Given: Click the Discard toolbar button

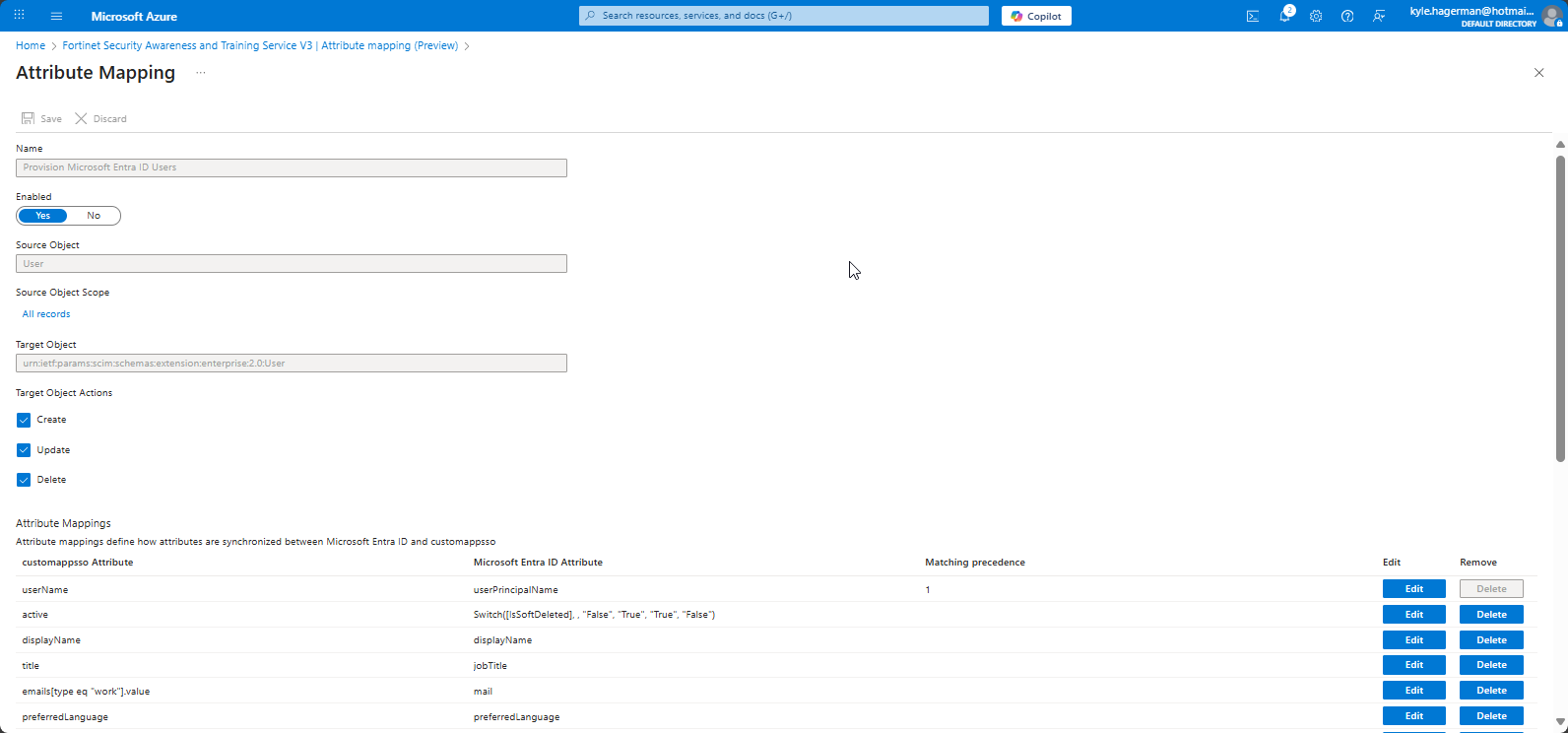Looking at the screenshot, I should [100, 118].
